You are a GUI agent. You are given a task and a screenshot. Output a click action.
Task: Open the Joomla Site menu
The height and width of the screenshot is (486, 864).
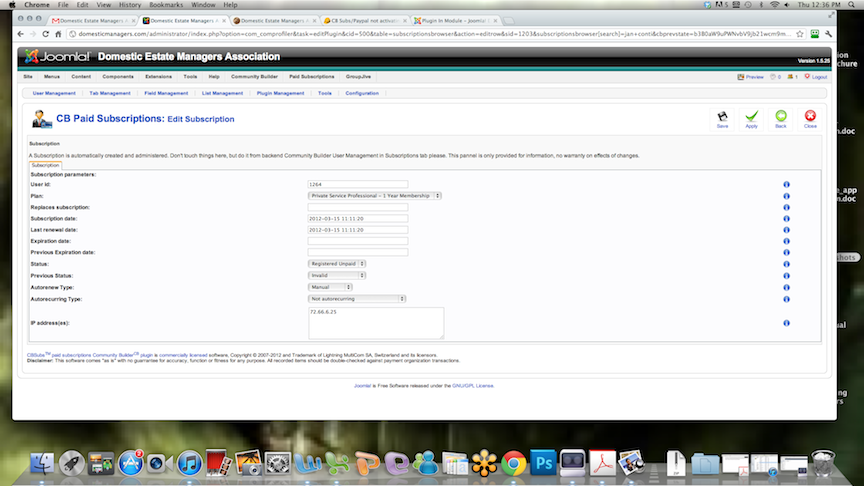(x=28, y=77)
